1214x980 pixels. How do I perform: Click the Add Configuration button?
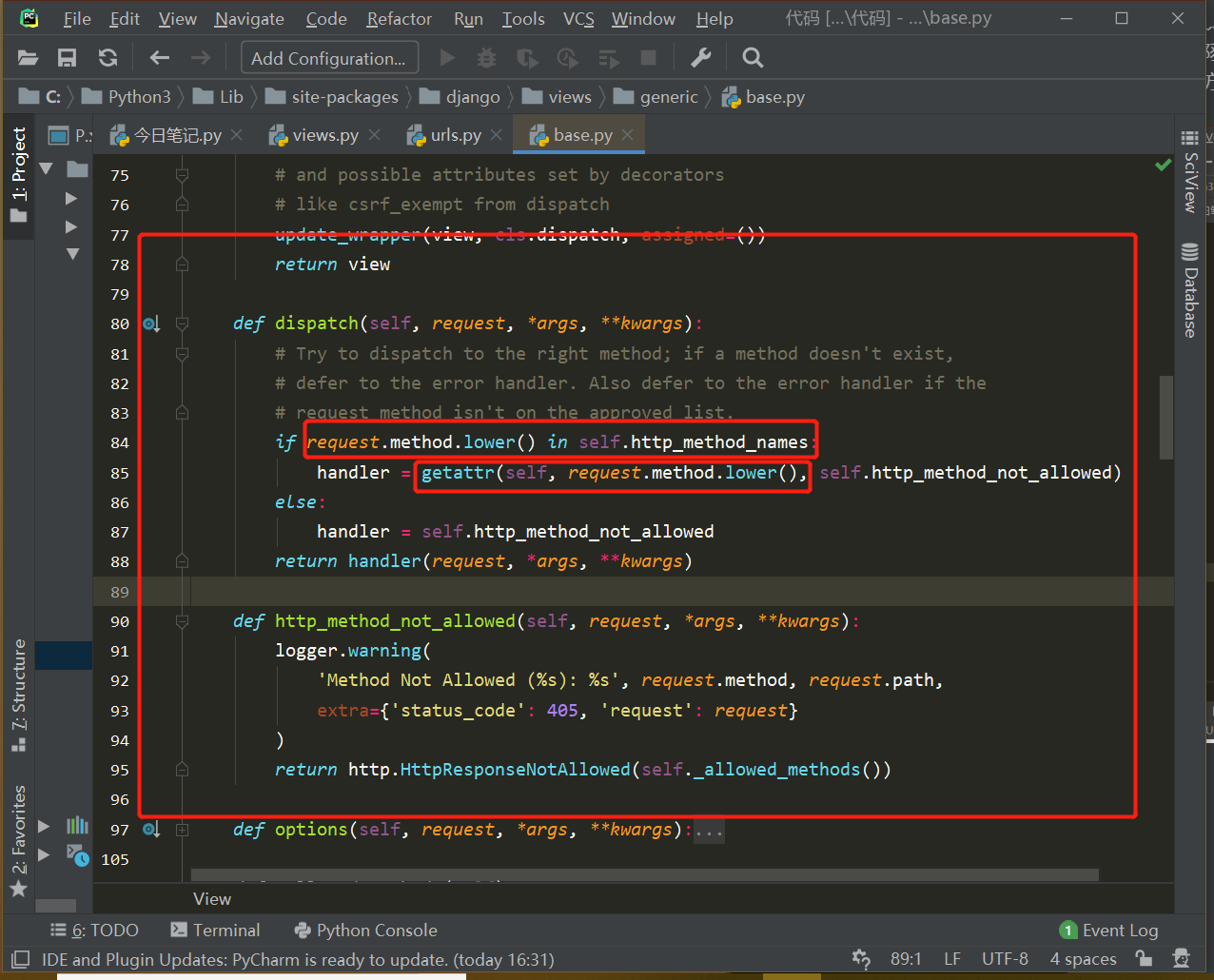329,58
